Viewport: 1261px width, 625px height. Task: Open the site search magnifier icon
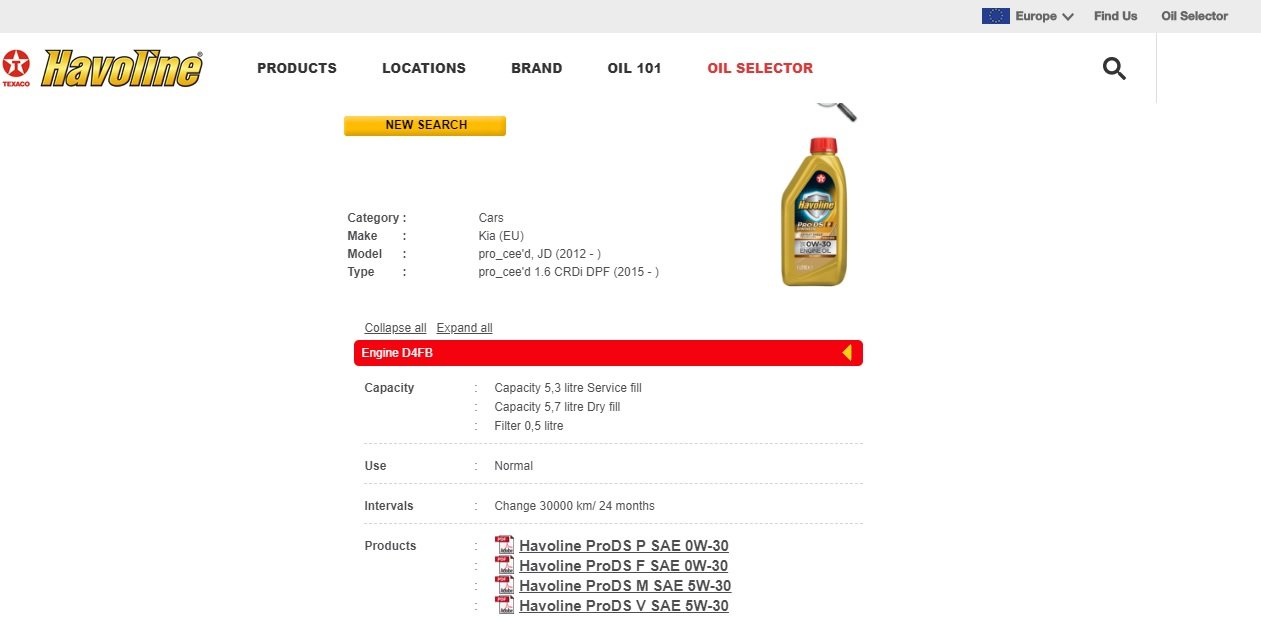coord(1114,68)
